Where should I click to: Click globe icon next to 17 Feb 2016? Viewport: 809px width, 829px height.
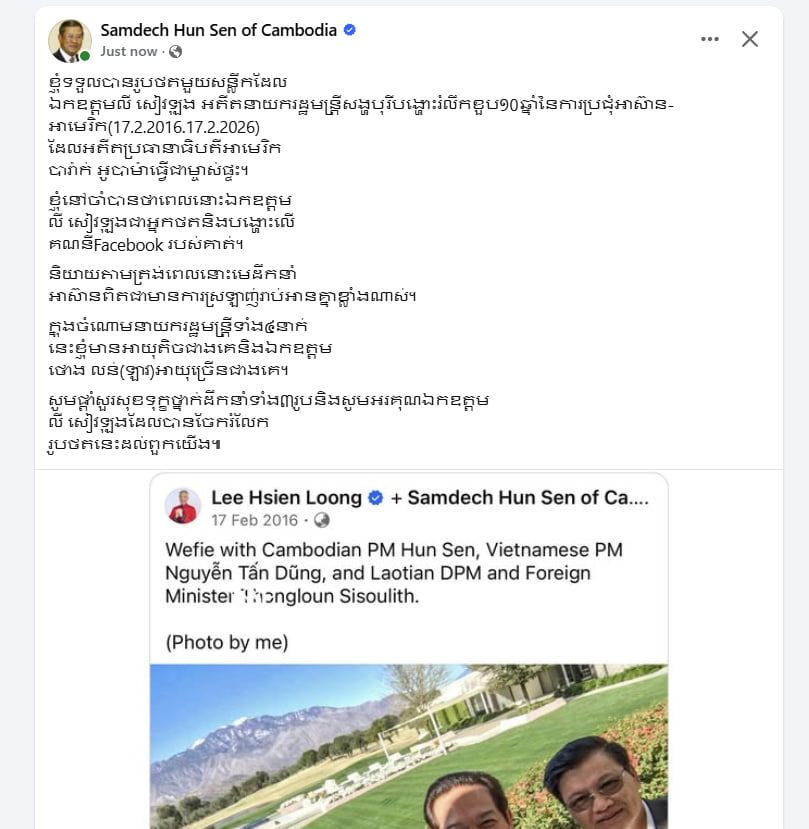click(322, 520)
